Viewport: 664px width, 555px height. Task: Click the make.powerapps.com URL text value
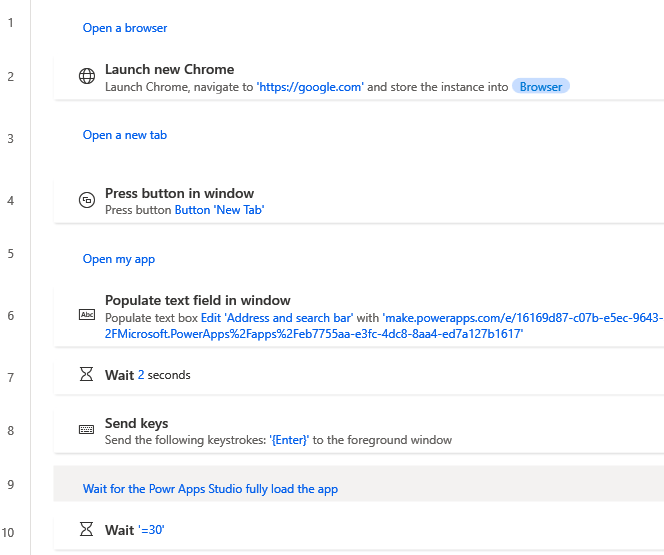click(384, 326)
